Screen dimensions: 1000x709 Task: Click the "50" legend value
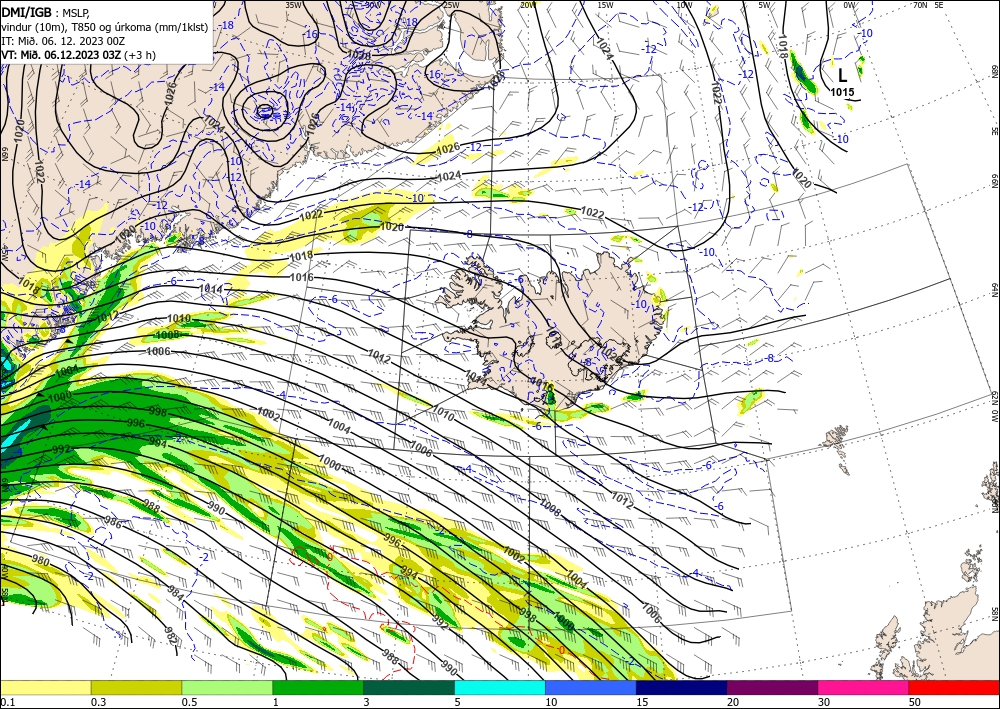tap(915, 702)
